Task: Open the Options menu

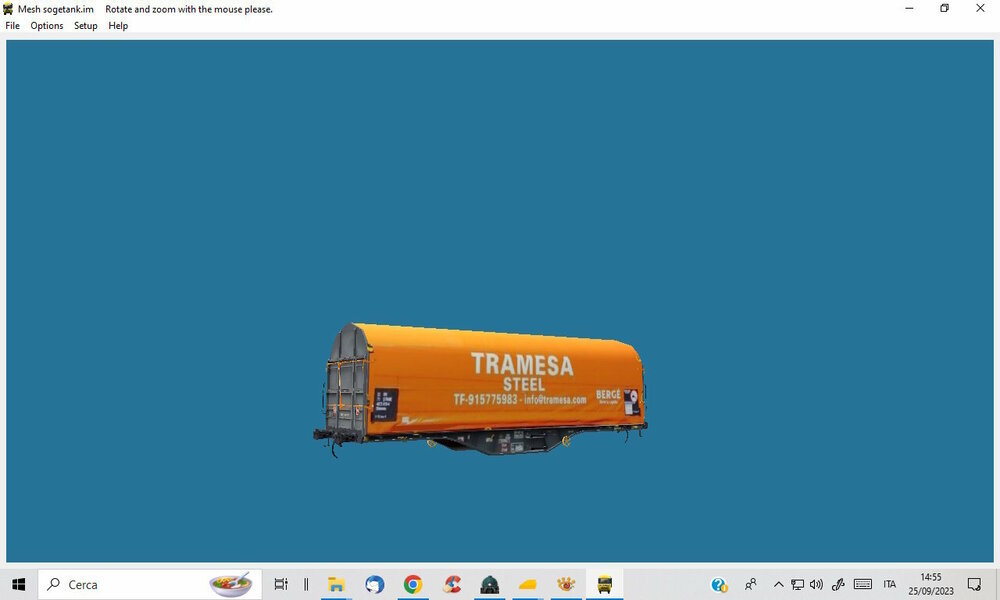Action: tap(47, 26)
